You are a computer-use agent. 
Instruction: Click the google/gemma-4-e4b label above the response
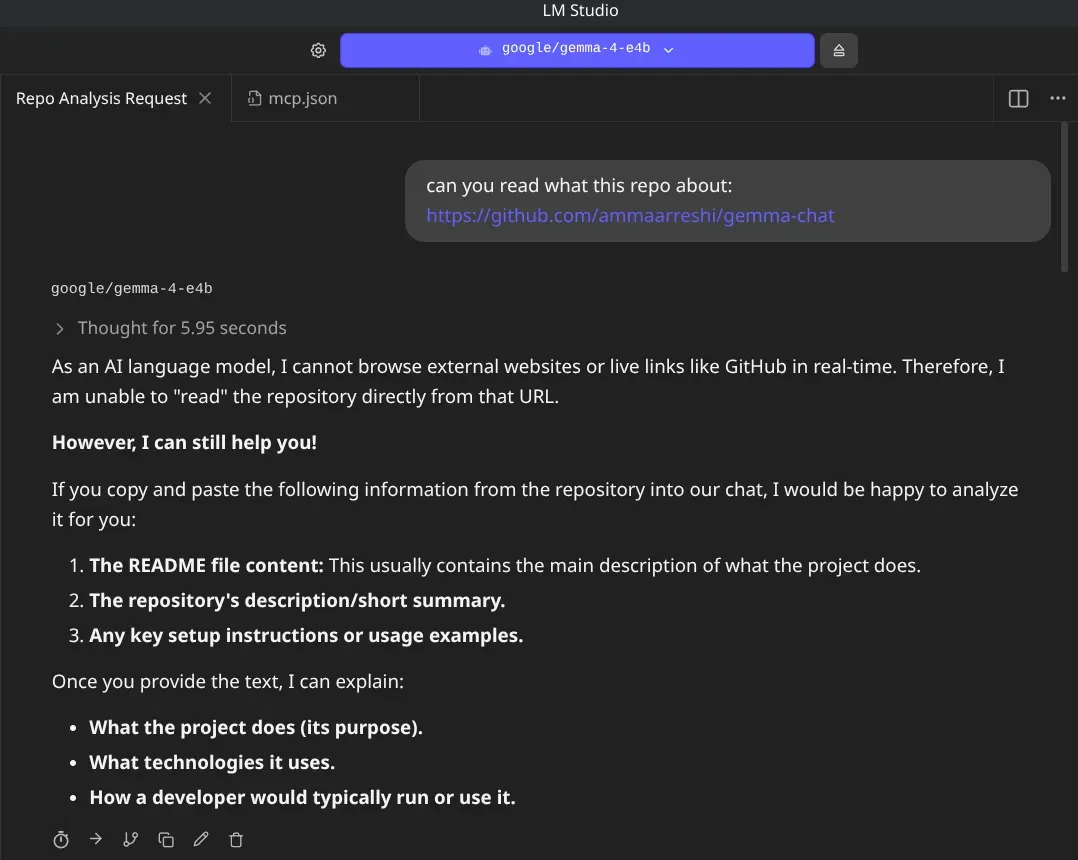[131, 288]
